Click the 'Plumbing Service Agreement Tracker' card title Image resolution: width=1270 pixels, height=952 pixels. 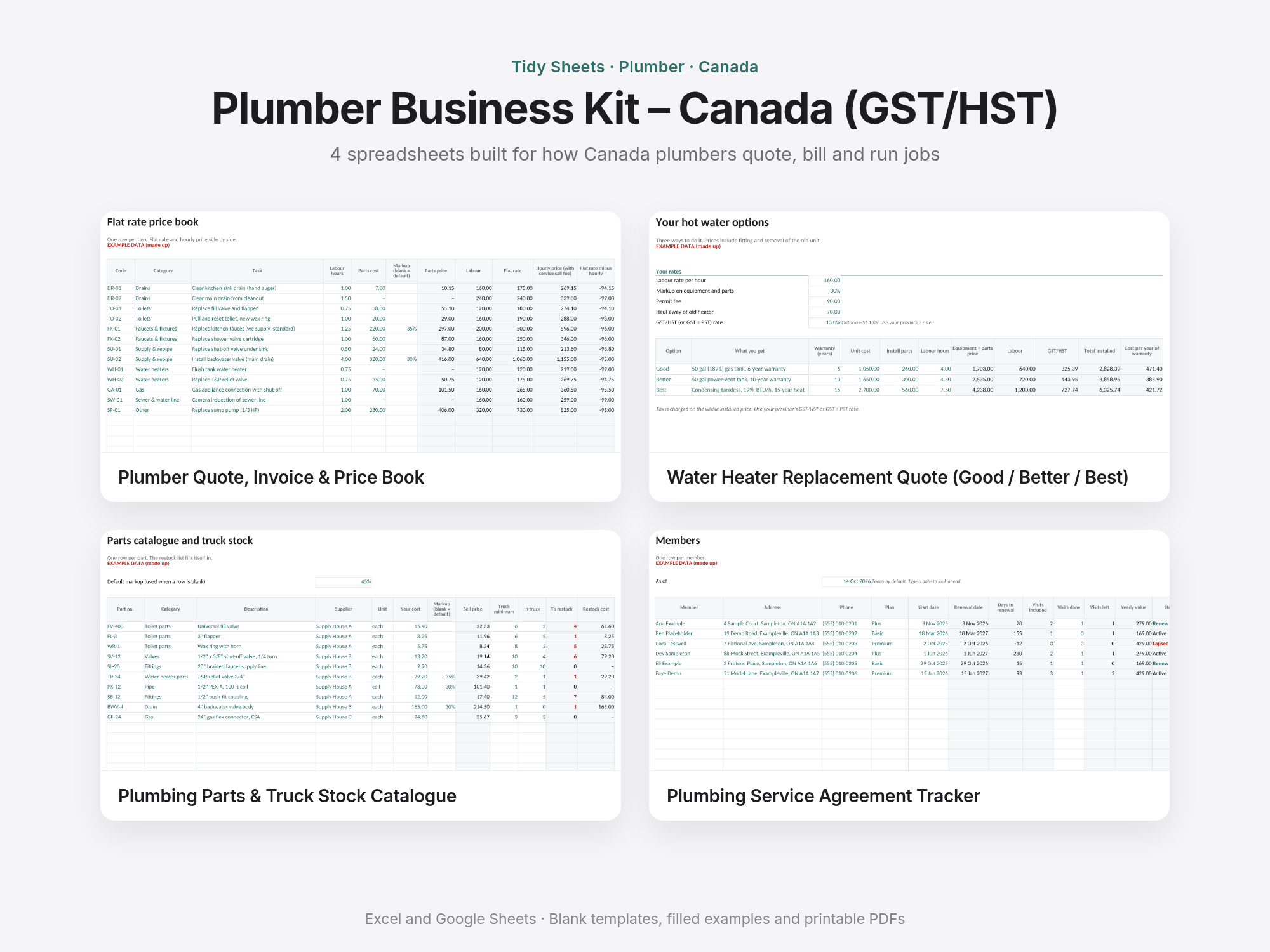pyautogui.click(x=823, y=796)
